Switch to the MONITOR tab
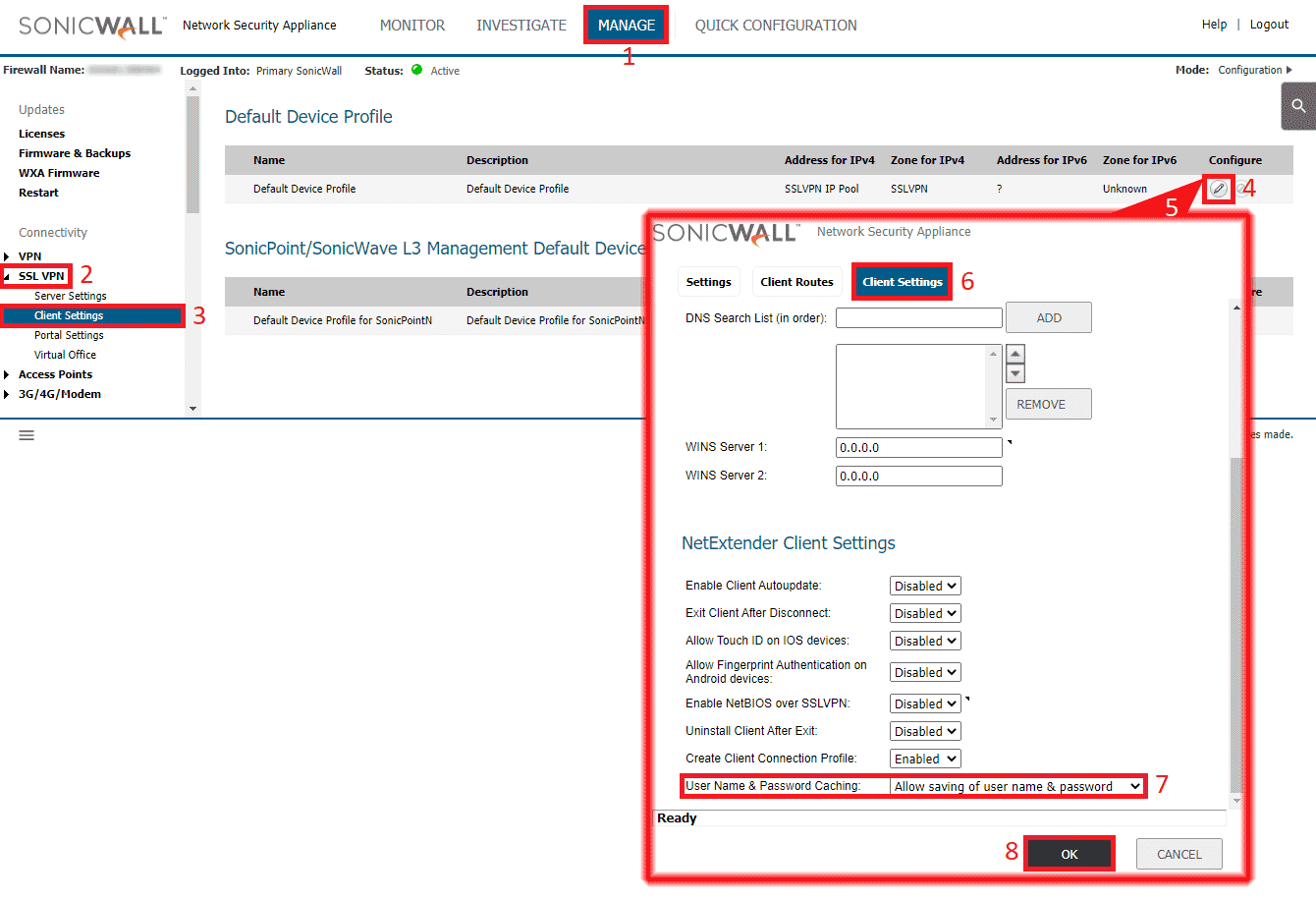 412,25
